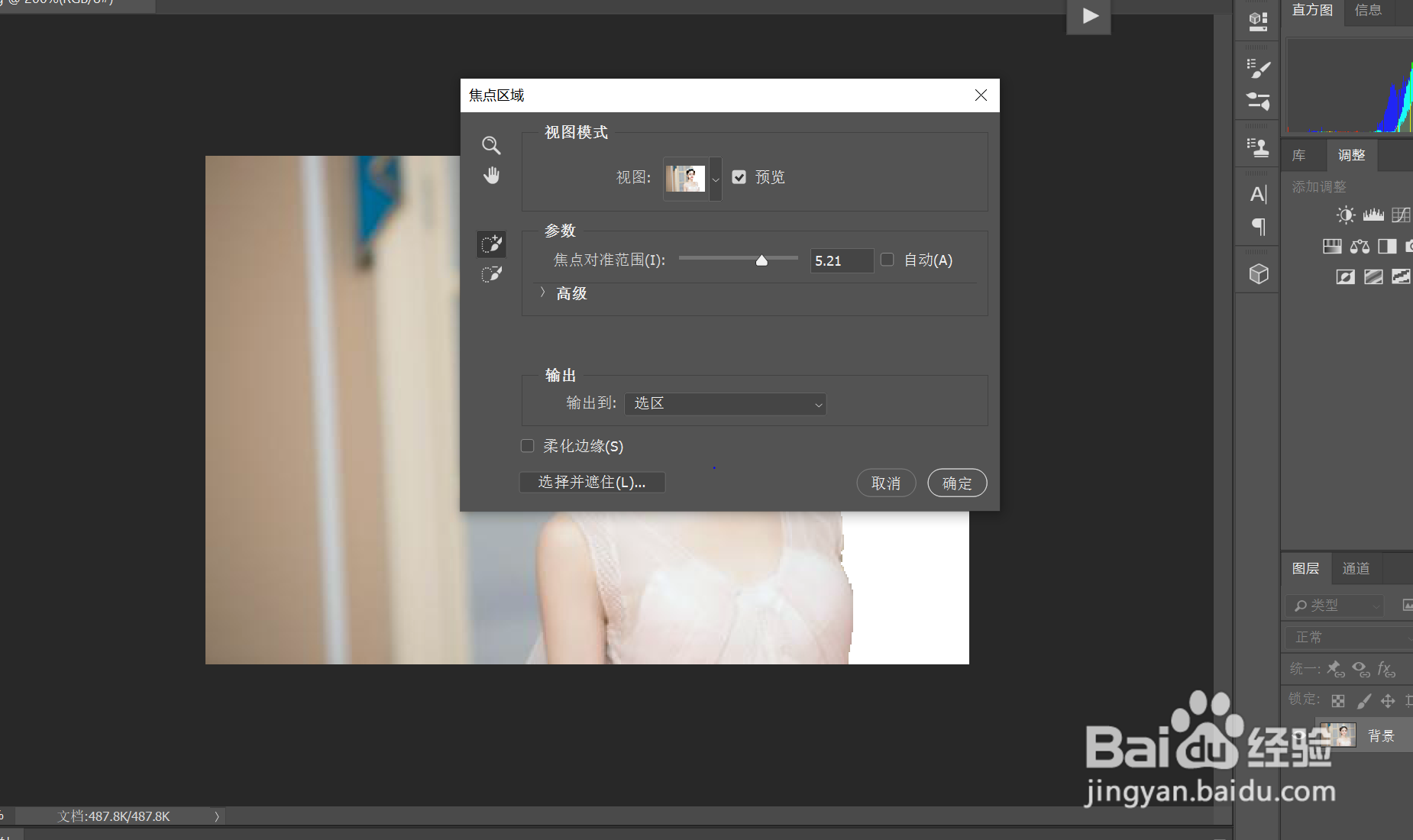Image resolution: width=1413 pixels, height=840 pixels.
Task: Select the Zoom tool in Focus Area dialog
Action: pyautogui.click(x=491, y=144)
